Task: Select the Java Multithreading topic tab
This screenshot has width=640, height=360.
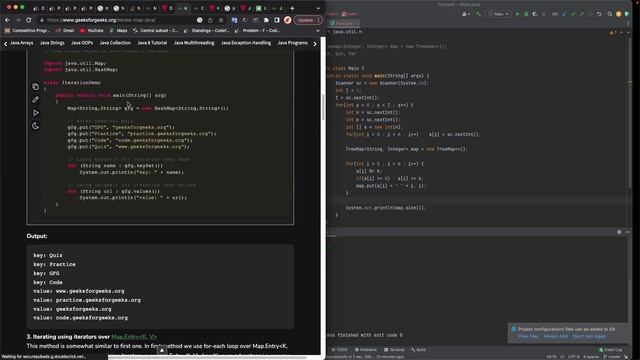Action: point(194,43)
